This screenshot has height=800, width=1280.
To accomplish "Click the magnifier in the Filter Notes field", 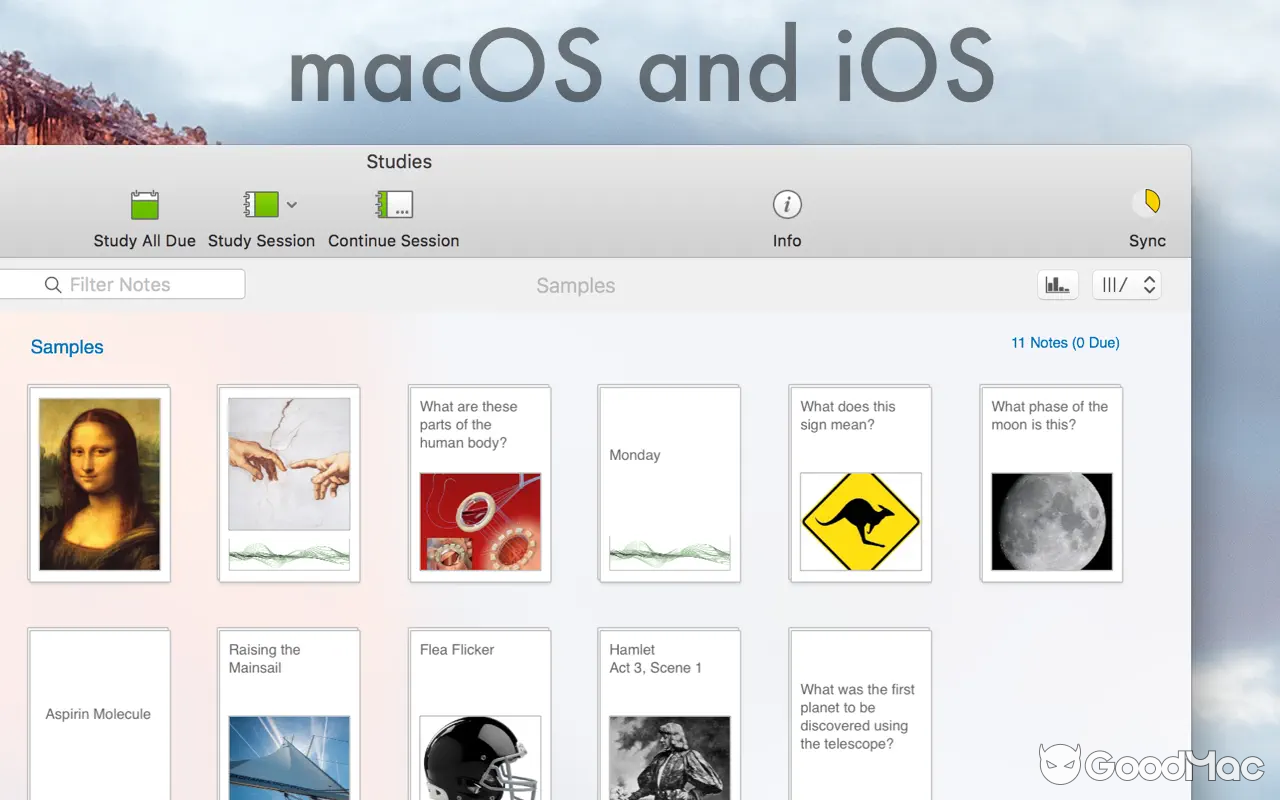I will pos(53,284).
